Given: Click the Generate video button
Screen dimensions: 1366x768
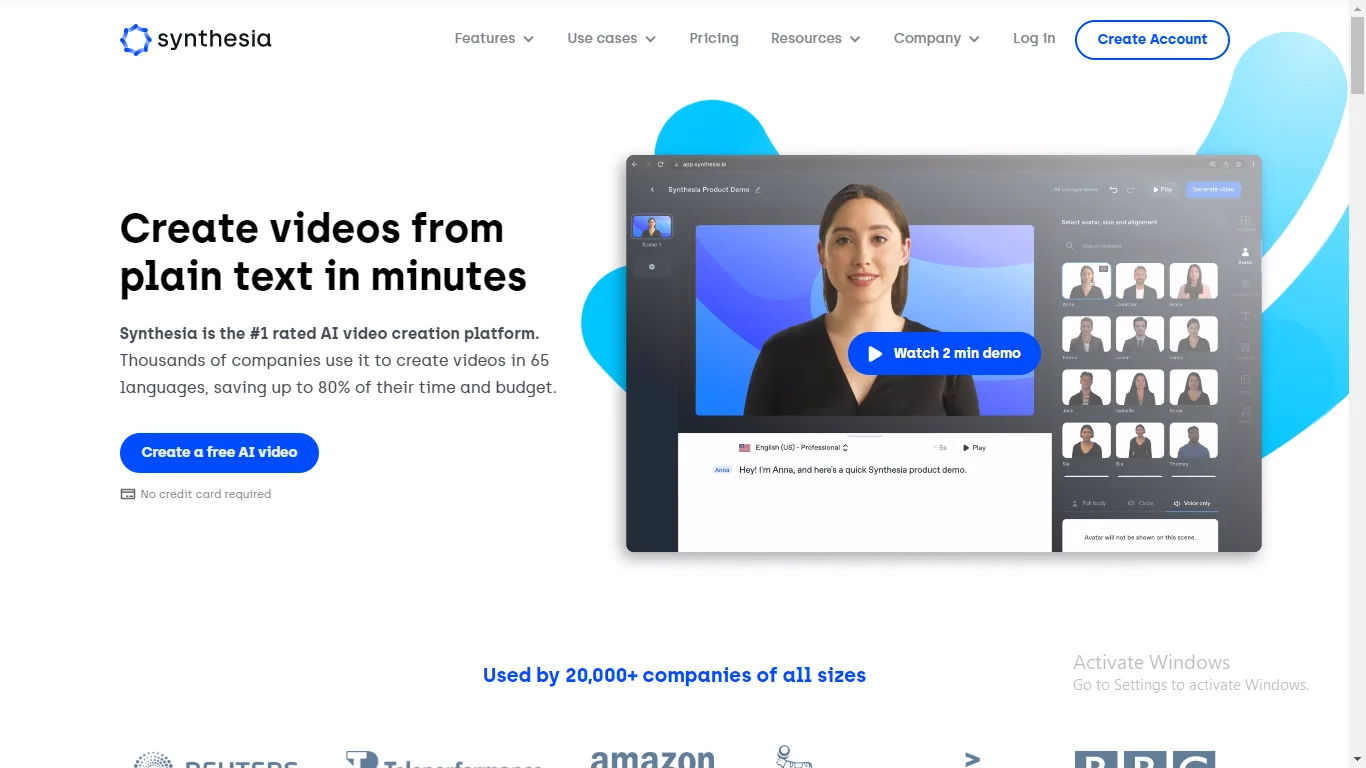Looking at the screenshot, I should [1213, 189].
